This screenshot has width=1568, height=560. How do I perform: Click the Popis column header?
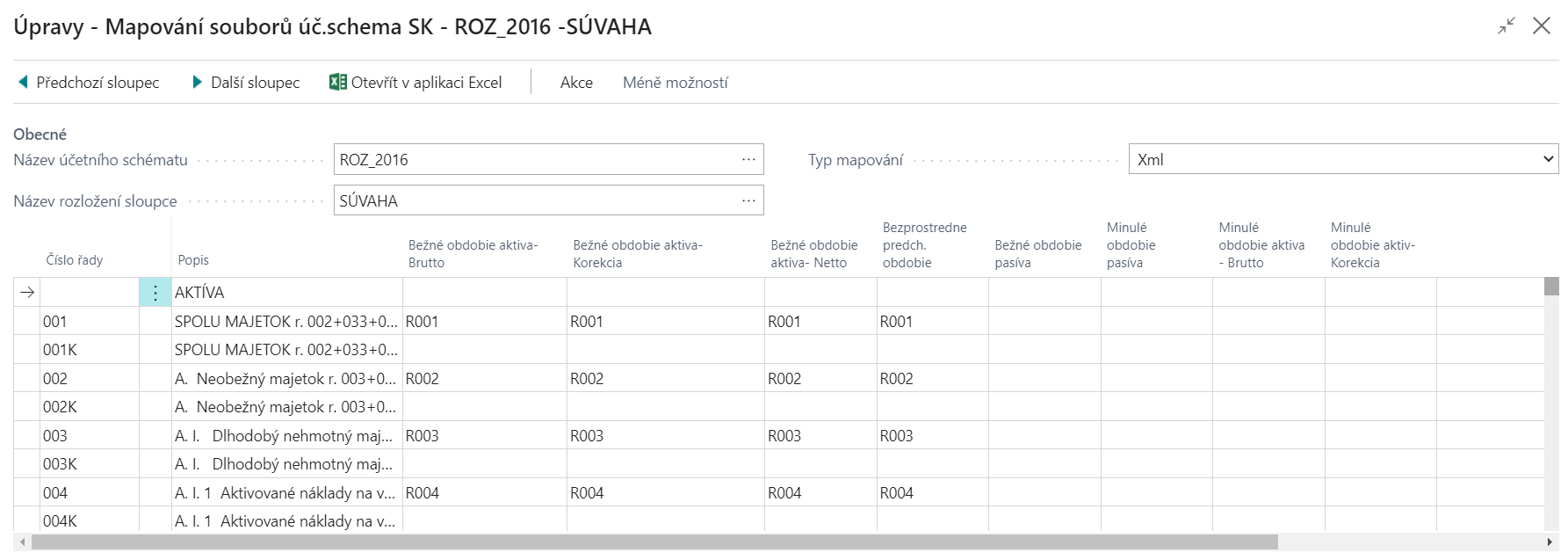193,260
